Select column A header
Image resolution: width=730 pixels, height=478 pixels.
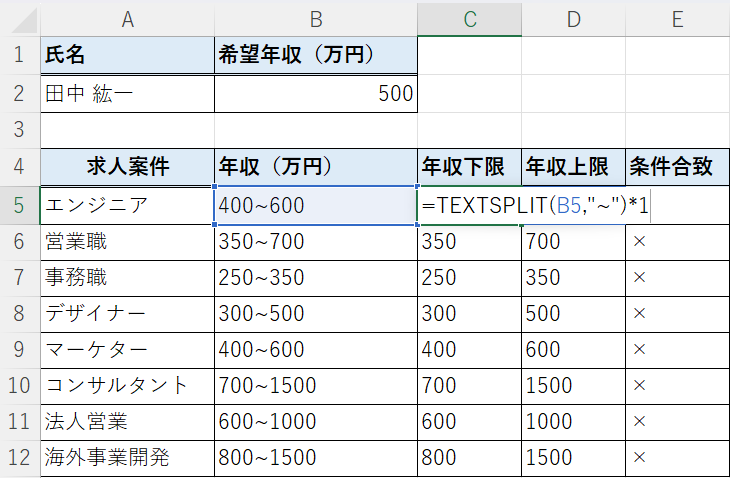tap(128, 20)
